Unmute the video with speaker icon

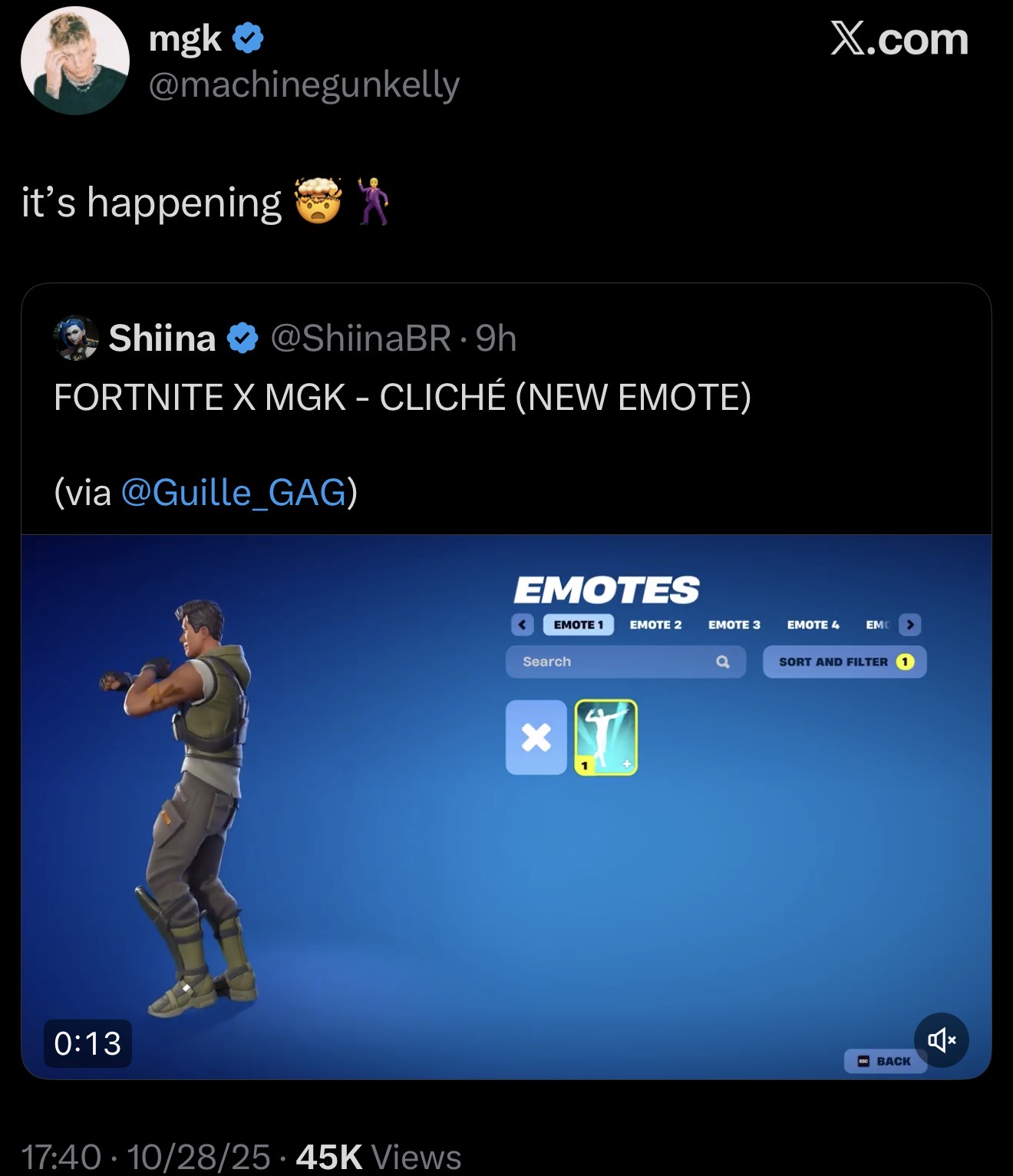pyautogui.click(x=942, y=1040)
